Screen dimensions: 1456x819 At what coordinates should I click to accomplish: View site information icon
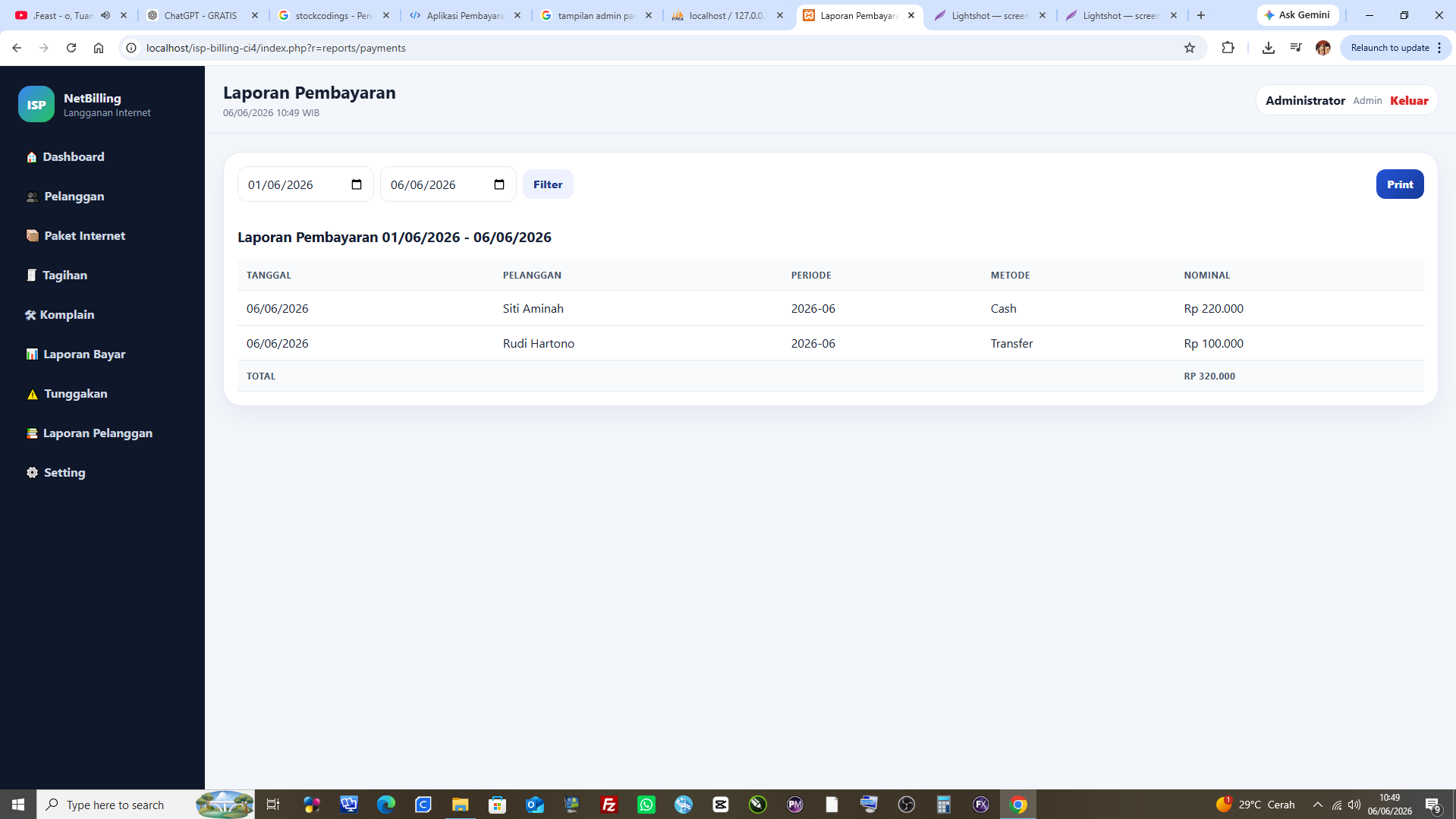(131, 48)
